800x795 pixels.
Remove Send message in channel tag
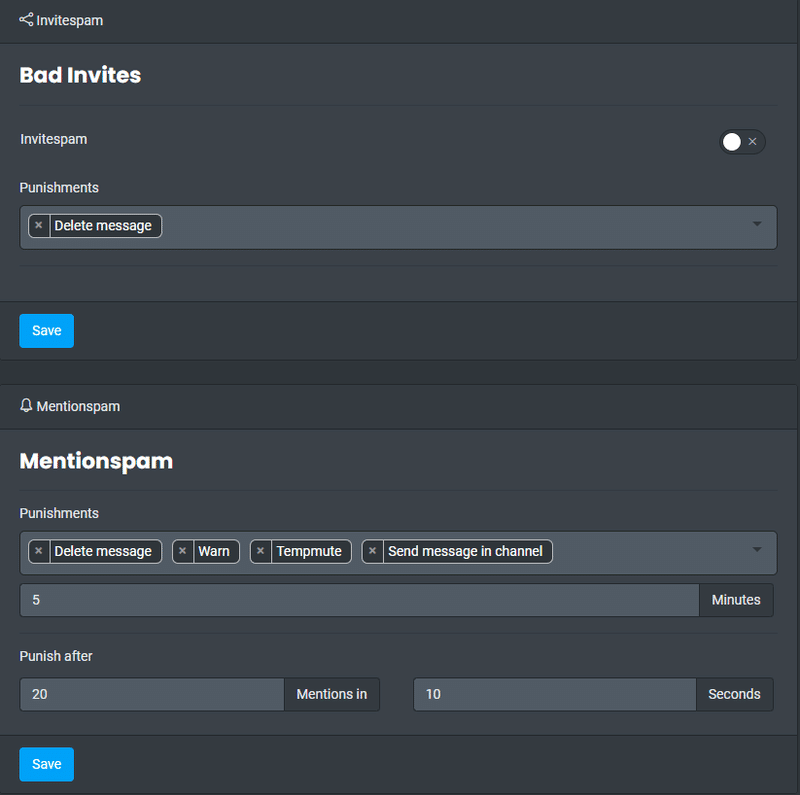pyautogui.click(x=372, y=551)
